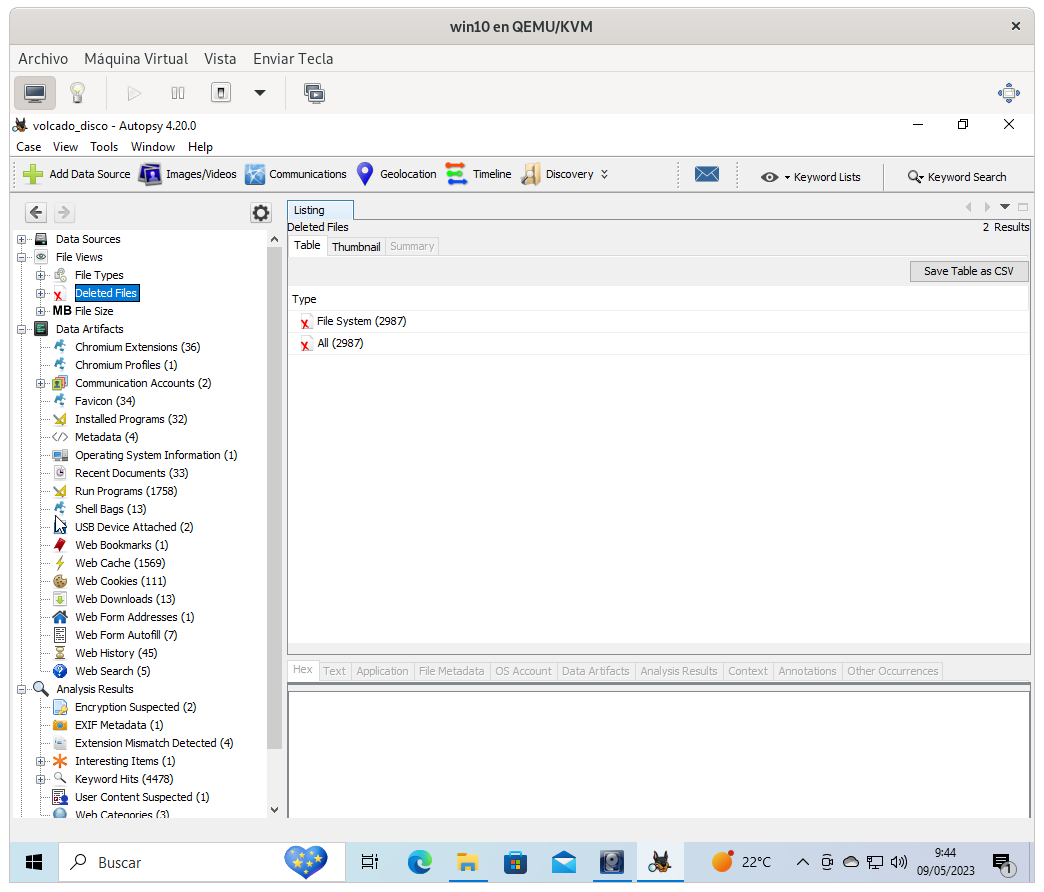
Task: Open the Keyword Lists dropdown
Action: pyautogui.click(x=810, y=177)
